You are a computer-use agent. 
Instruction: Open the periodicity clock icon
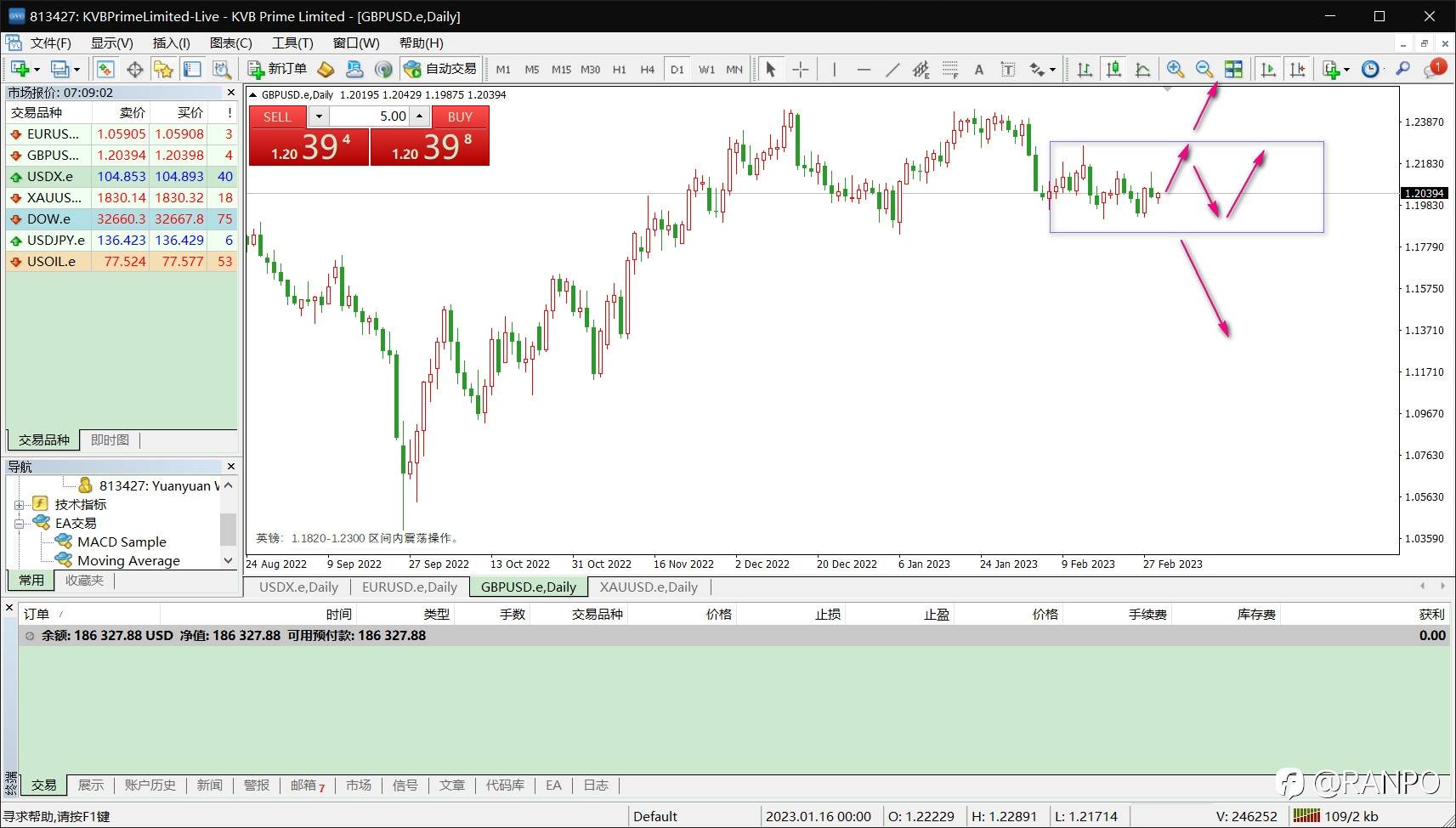1371,69
